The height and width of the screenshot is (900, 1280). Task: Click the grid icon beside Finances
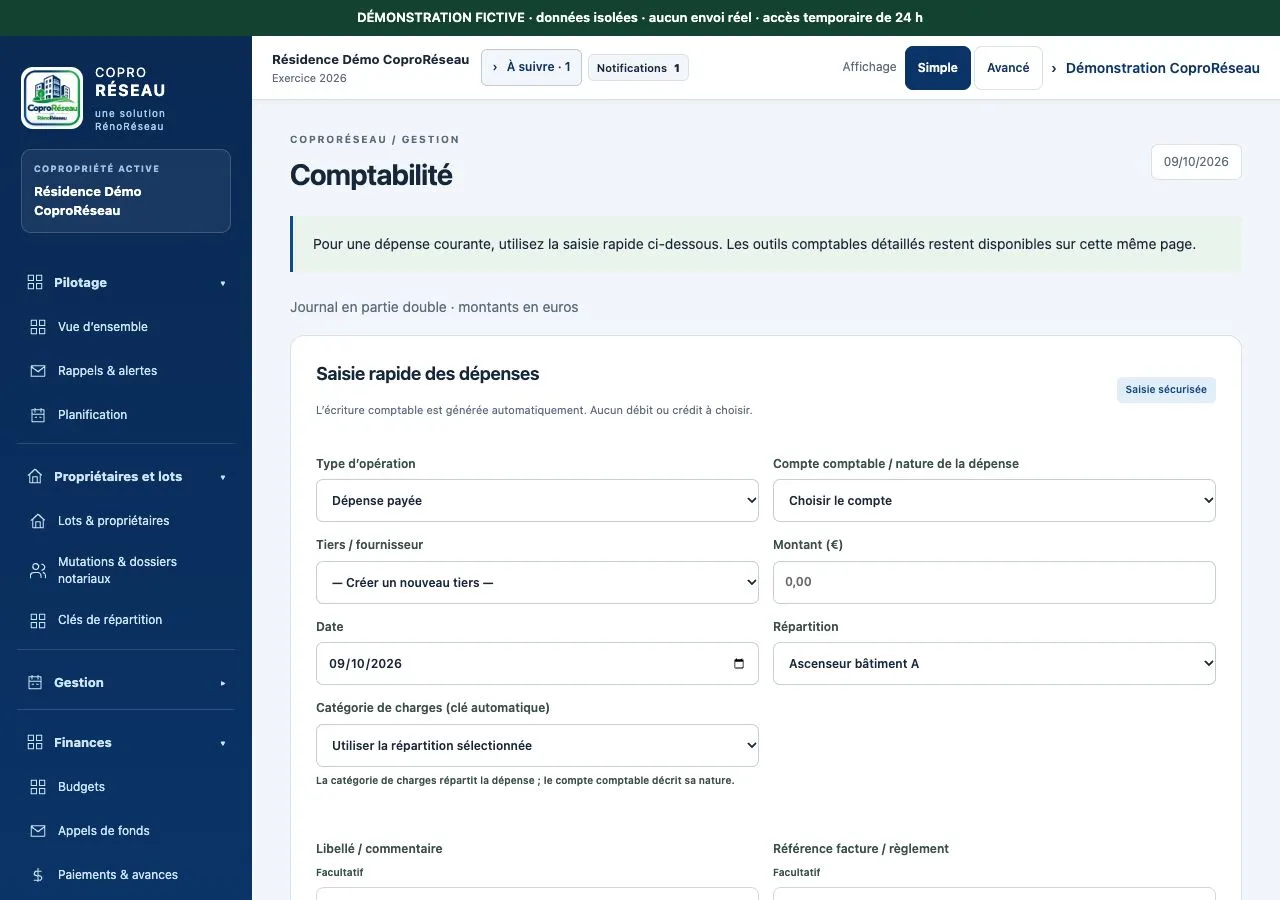tap(35, 743)
